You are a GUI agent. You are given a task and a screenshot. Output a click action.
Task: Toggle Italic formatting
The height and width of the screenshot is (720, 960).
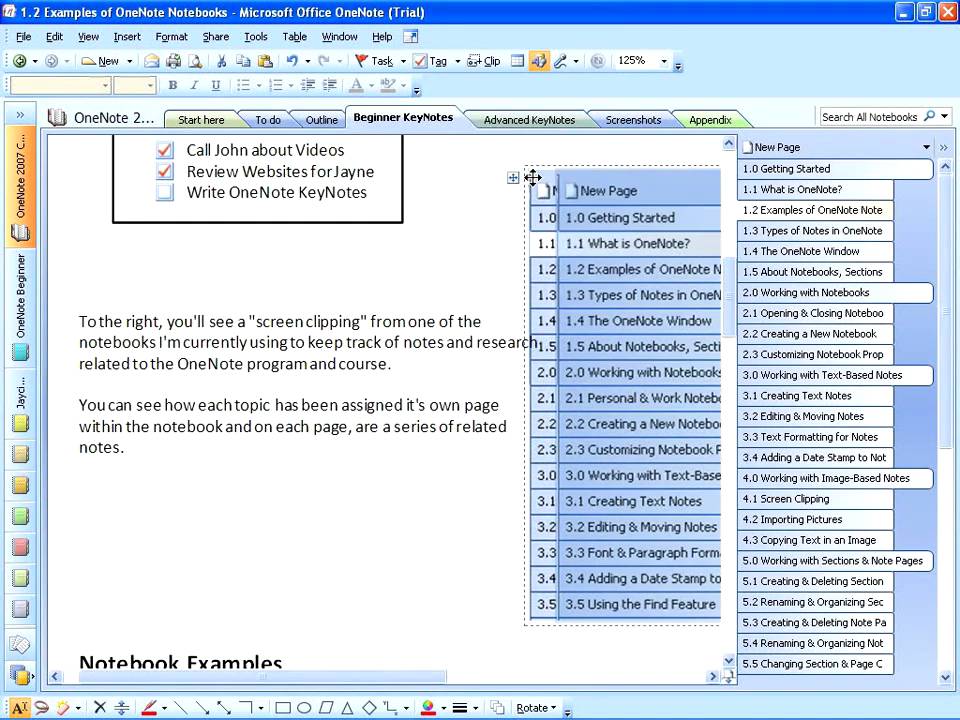click(194, 85)
